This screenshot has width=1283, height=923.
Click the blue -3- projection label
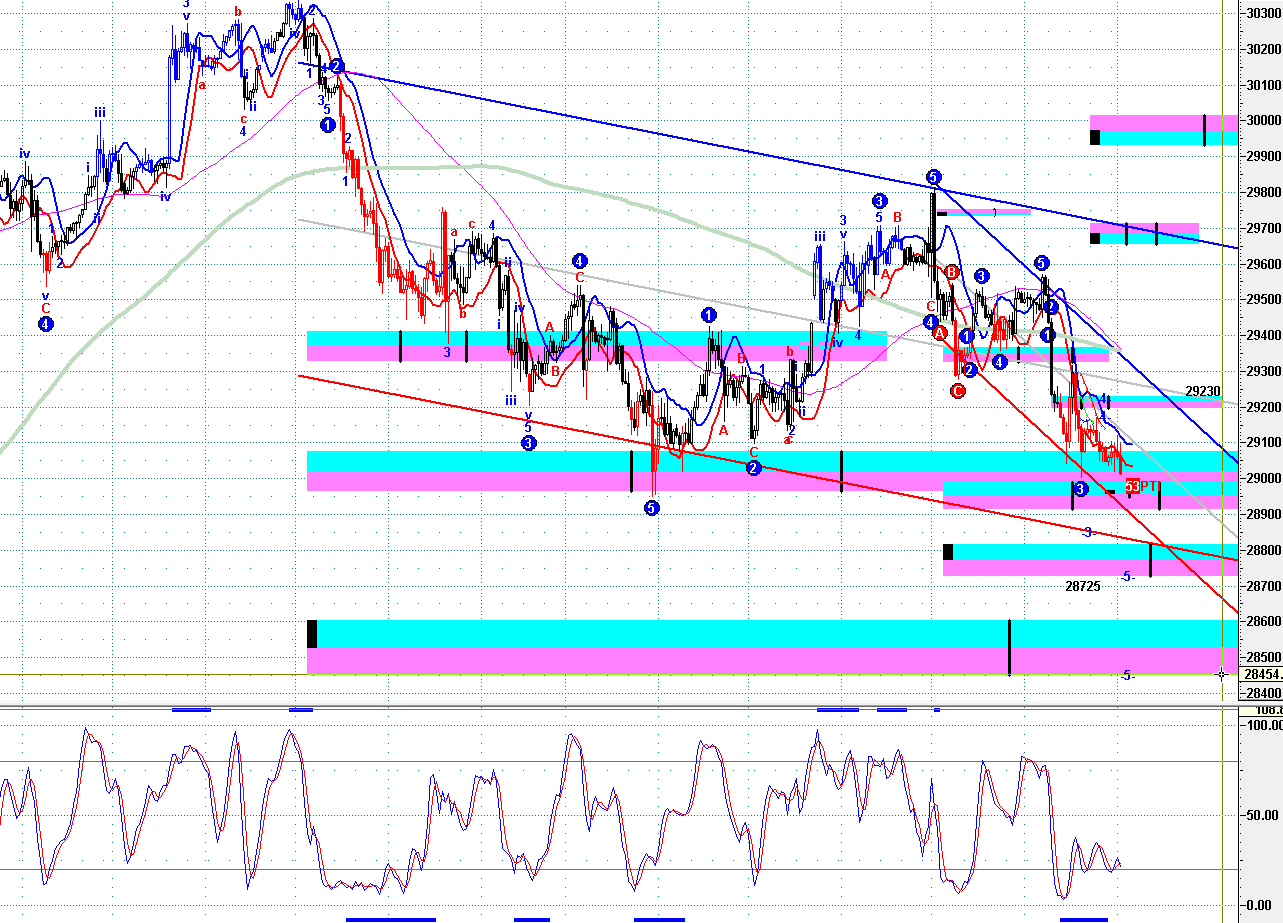tap(1088, 532)
